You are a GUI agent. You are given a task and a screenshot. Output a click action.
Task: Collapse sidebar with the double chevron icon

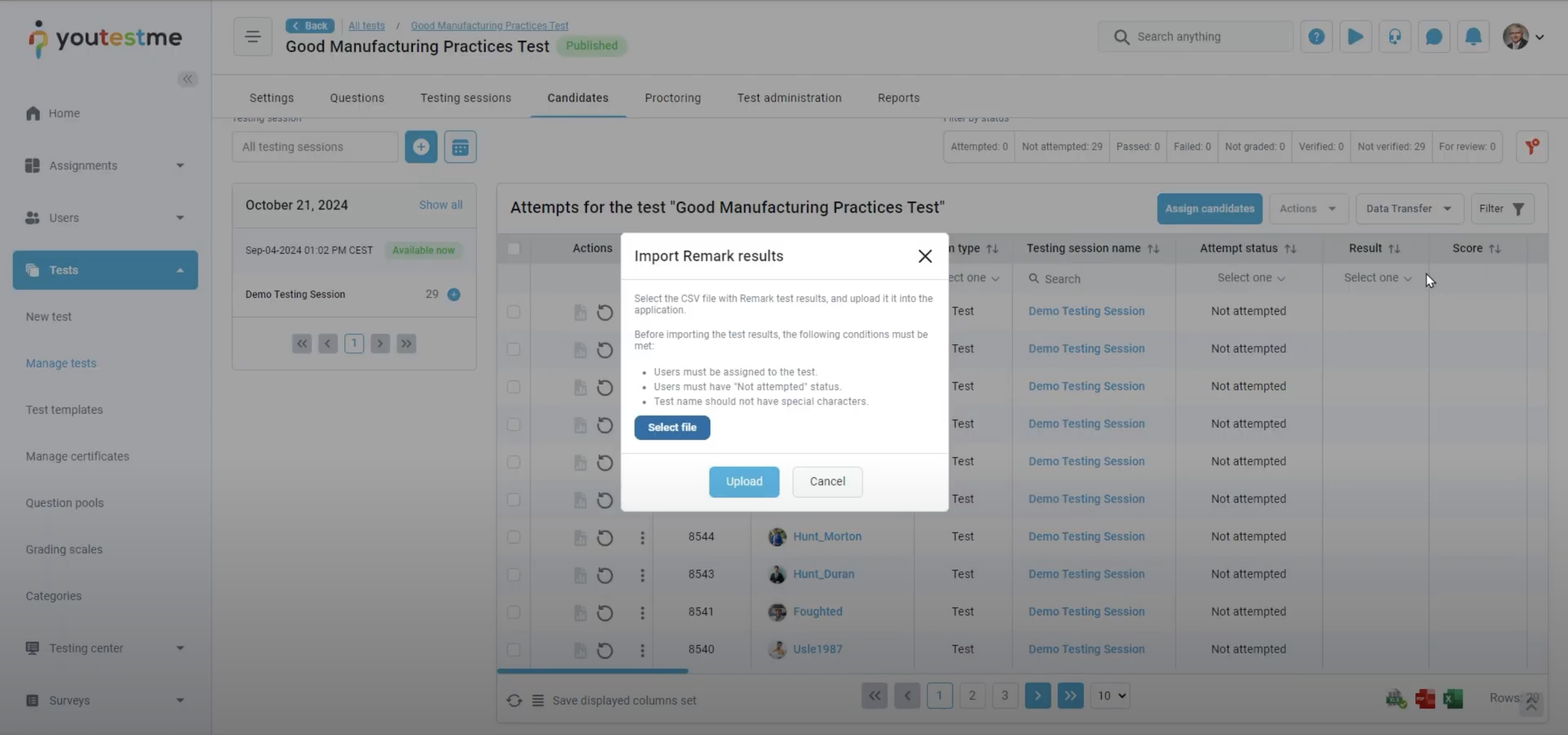187,79
